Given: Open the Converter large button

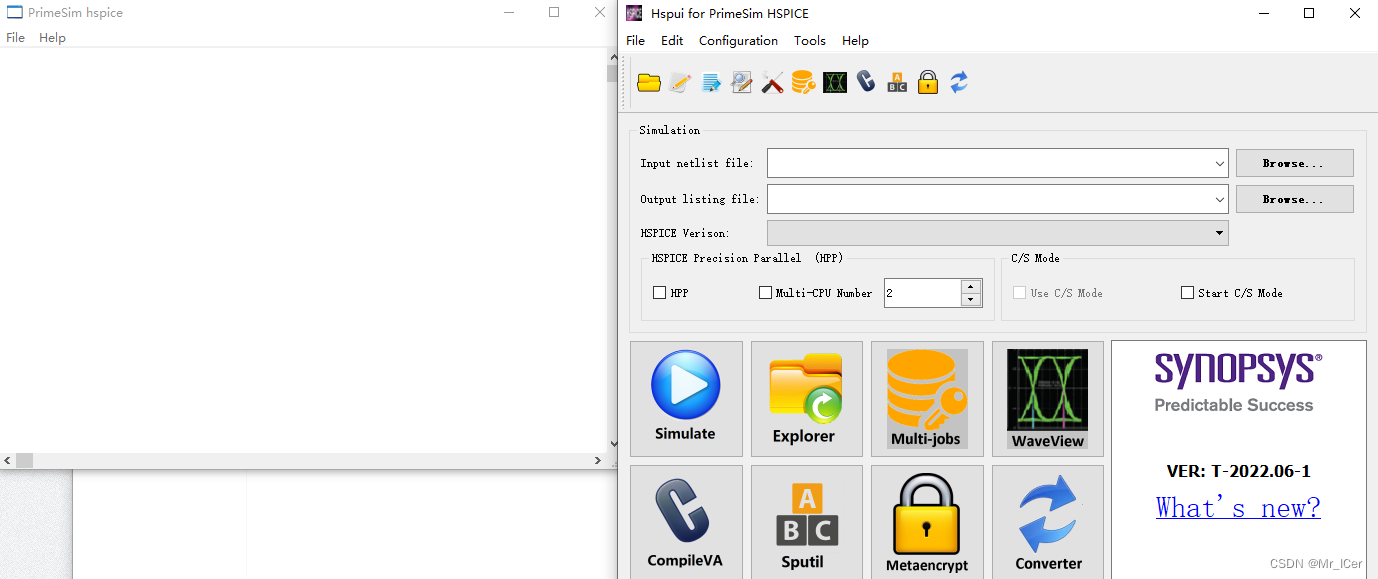Looking at the screenshot, I should pyautogui.click(x=1048, y=522).
